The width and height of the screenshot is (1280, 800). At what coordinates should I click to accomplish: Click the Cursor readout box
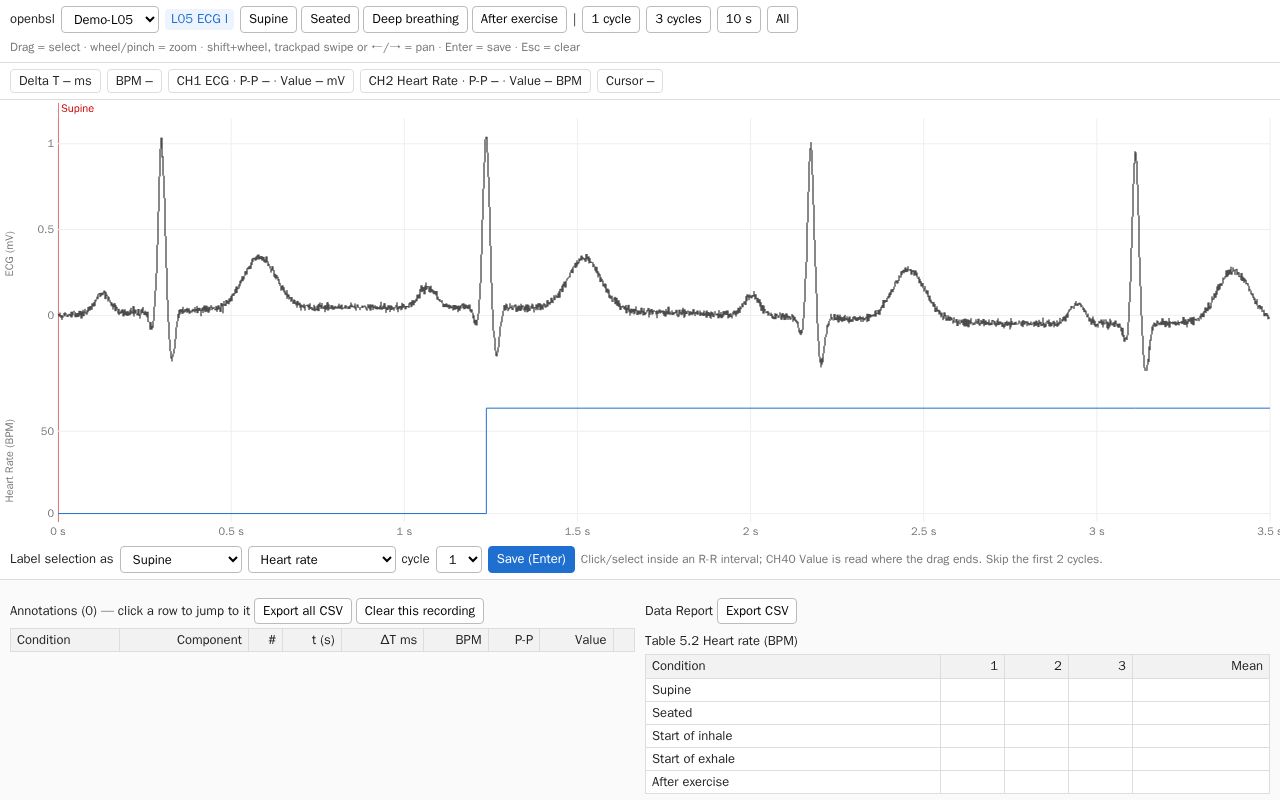coord(630,81)
